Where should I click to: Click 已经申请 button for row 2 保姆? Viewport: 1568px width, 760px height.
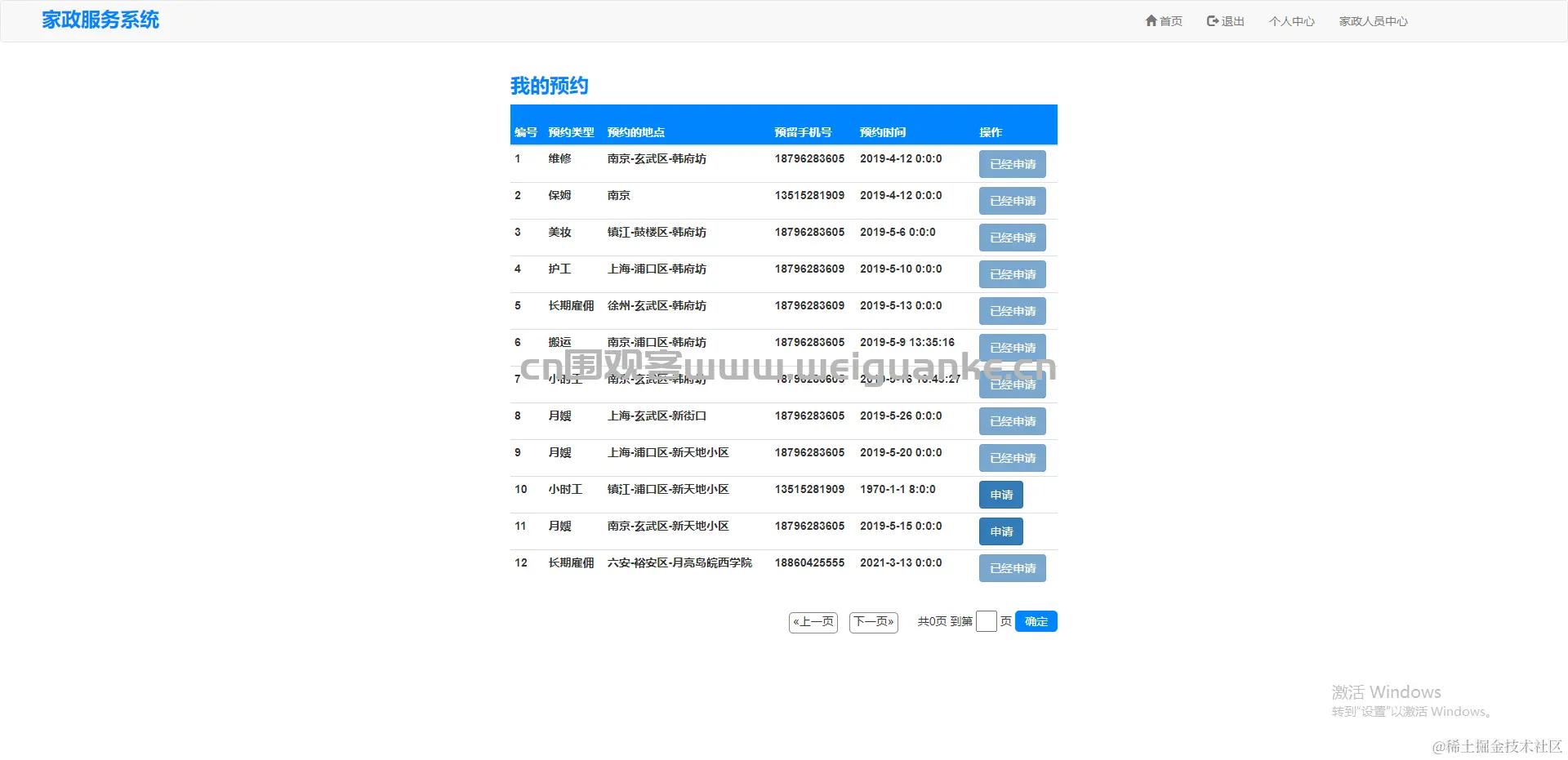tap(1012, 201)
